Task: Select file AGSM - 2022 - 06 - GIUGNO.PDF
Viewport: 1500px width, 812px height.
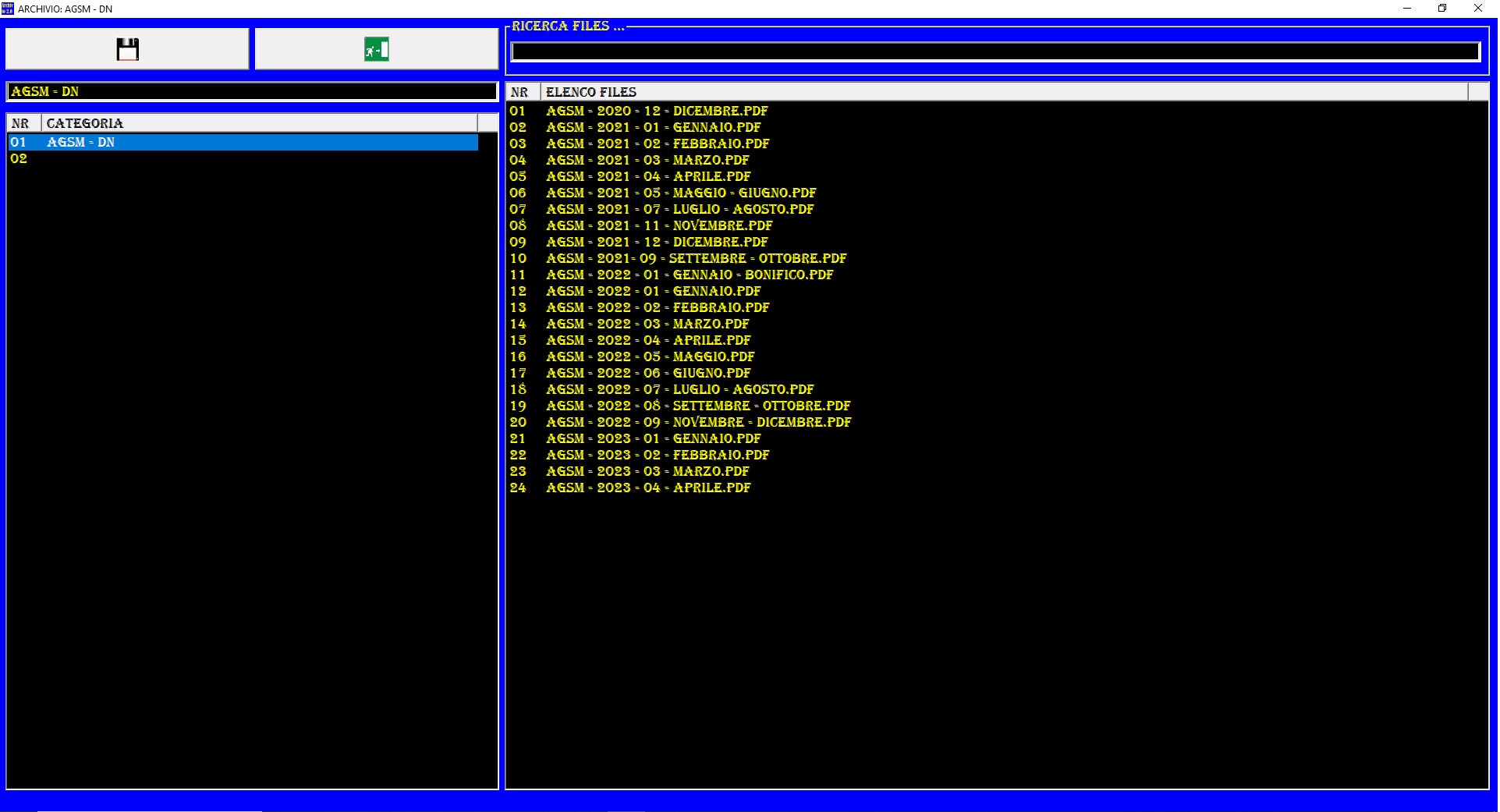Action: point(648,373)
